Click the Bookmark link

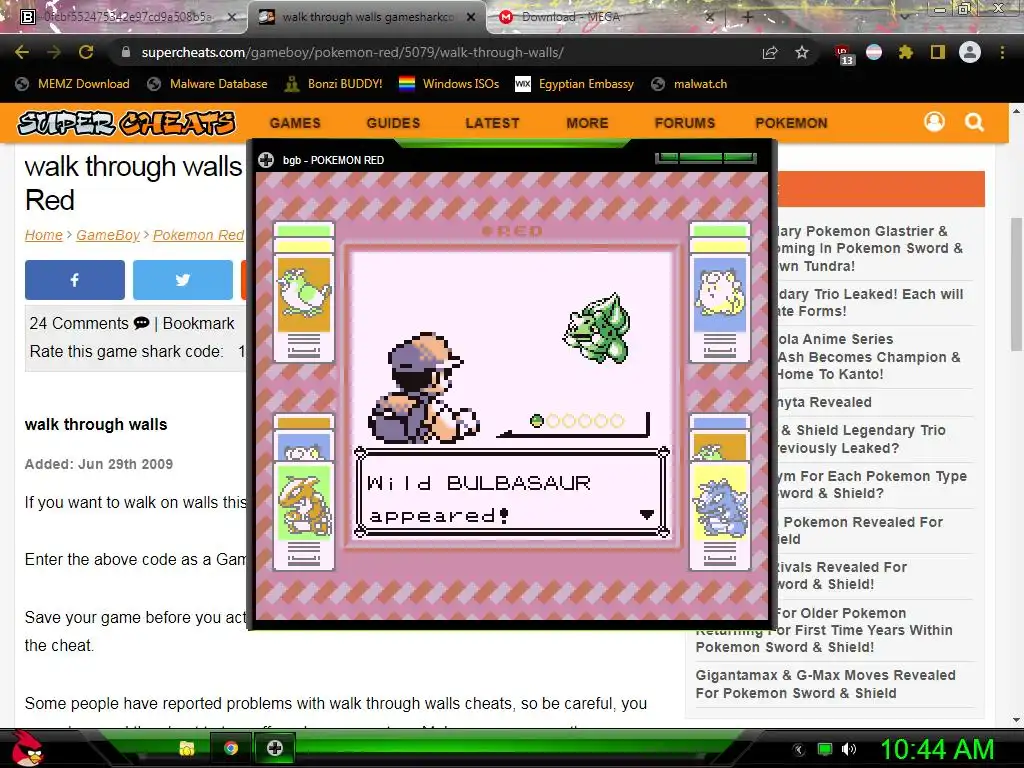(198, 323)
